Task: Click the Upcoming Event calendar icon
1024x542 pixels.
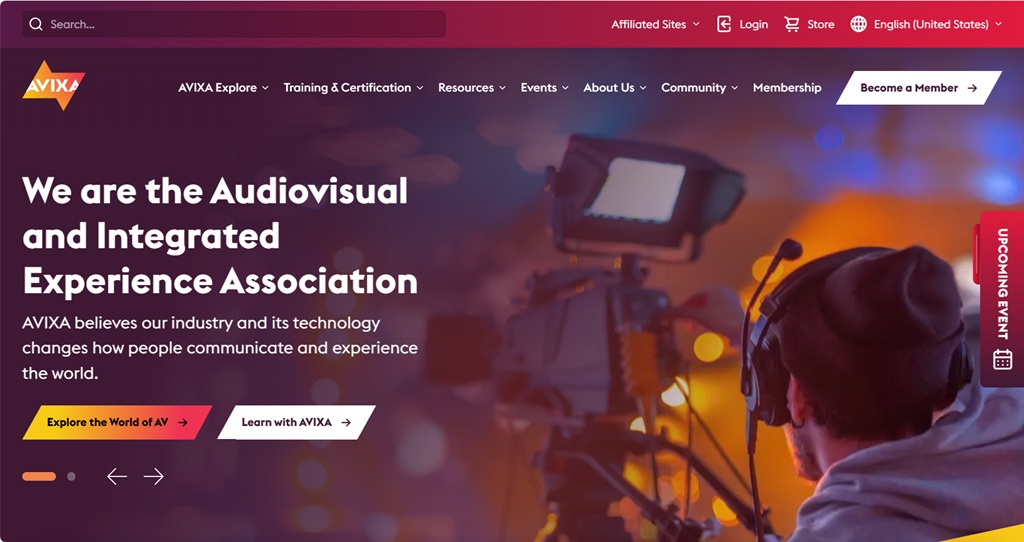Action: click(1002, 359)
